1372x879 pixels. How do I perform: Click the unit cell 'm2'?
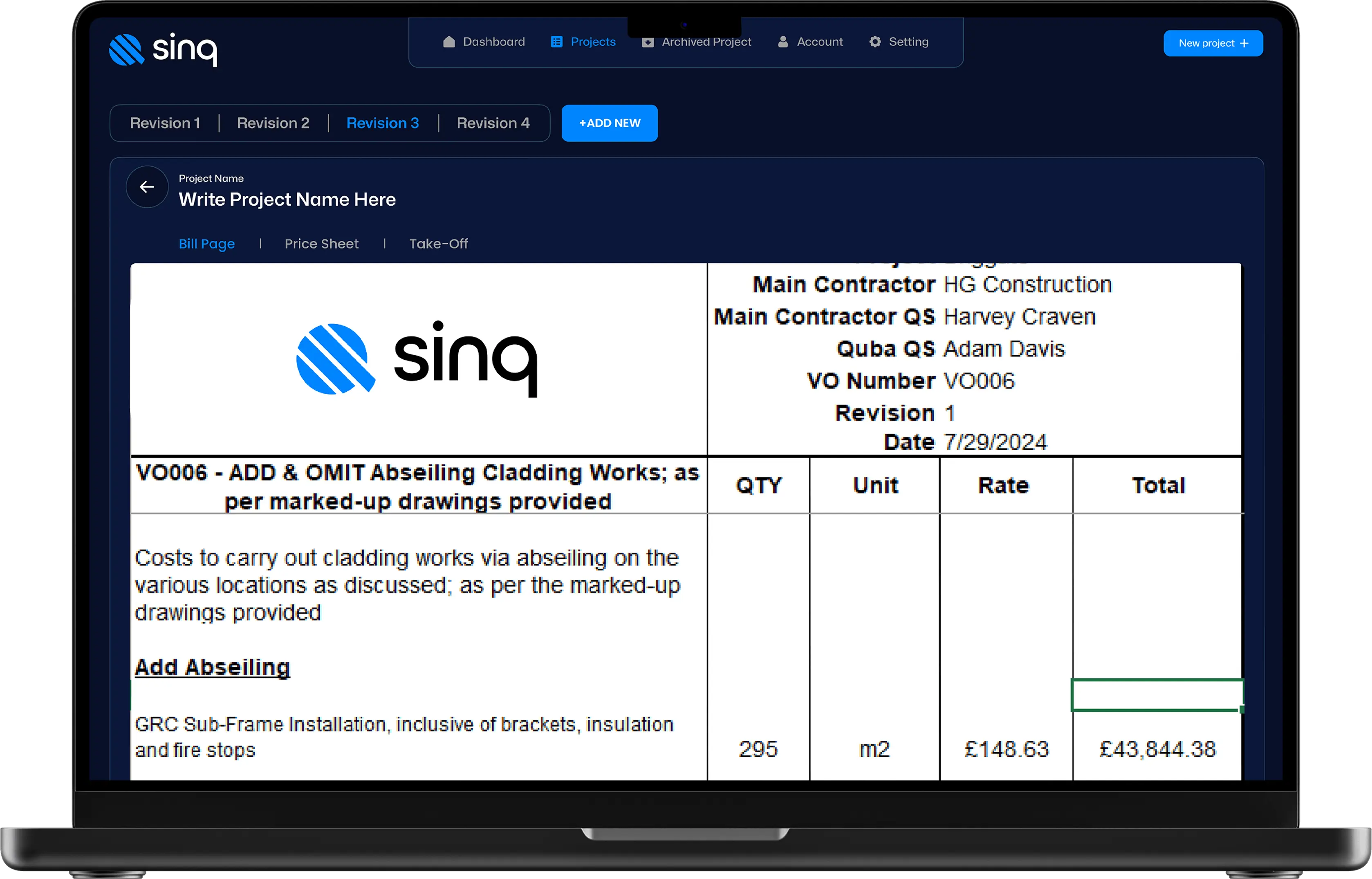[875, 749]
